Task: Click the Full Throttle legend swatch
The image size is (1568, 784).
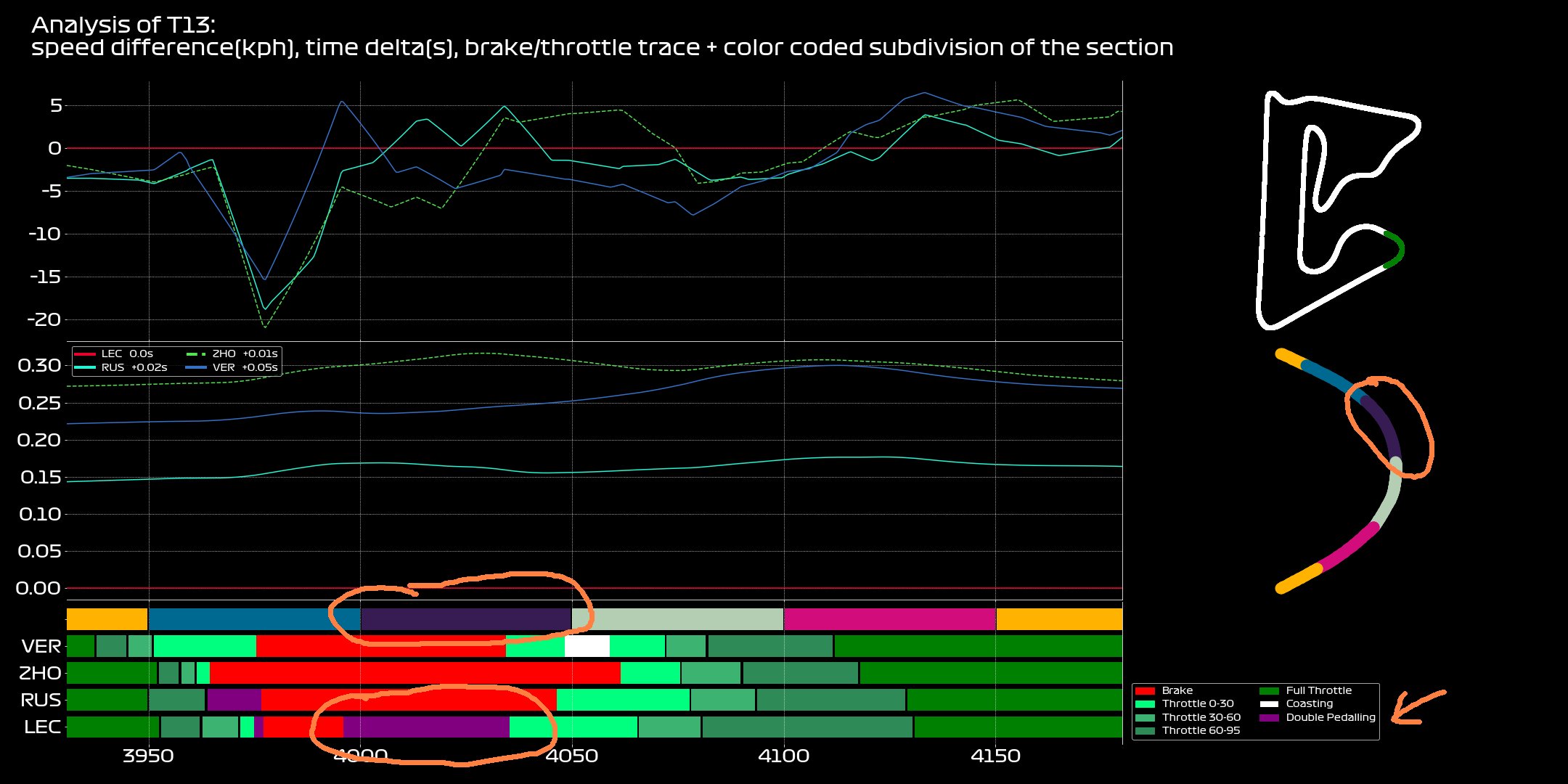Action: coord(1269,691)
